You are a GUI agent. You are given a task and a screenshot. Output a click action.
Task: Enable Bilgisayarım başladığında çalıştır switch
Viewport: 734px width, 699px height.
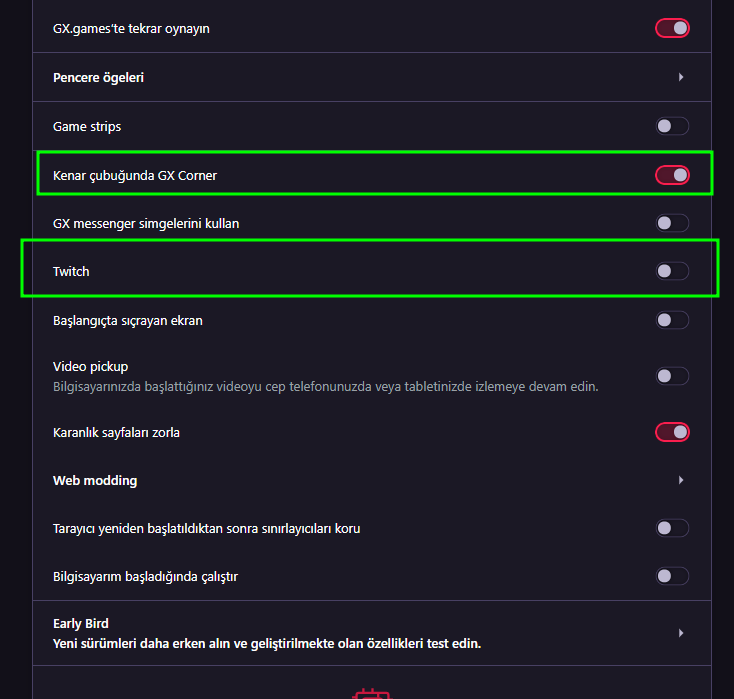pyautogui.click(x=672, y=576)
